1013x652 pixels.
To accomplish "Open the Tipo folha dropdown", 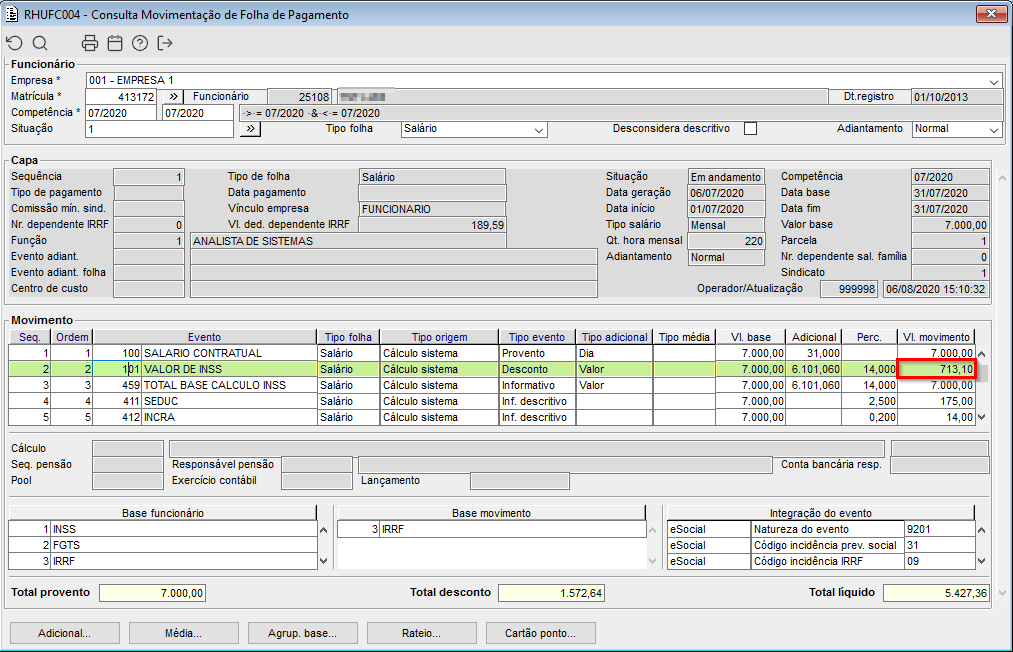I will (539, 130).
